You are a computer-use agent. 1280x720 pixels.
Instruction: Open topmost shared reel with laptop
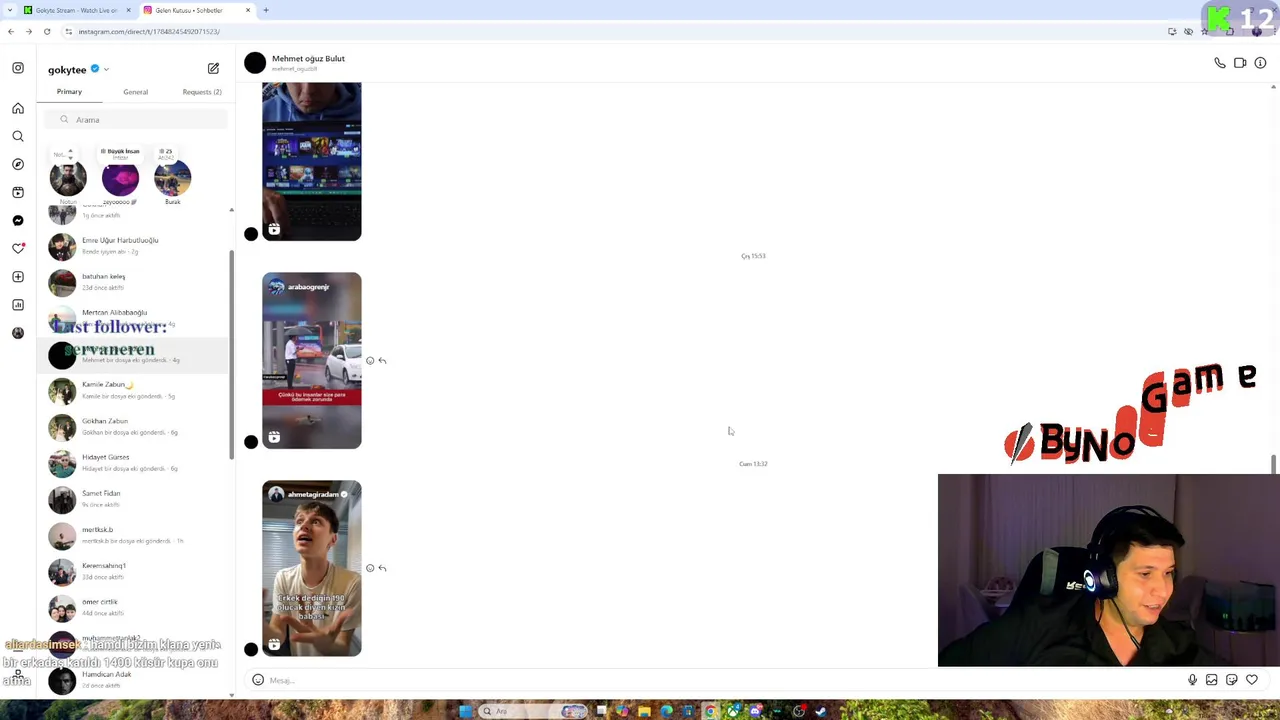pyautogui.click(x=312, y=162)
